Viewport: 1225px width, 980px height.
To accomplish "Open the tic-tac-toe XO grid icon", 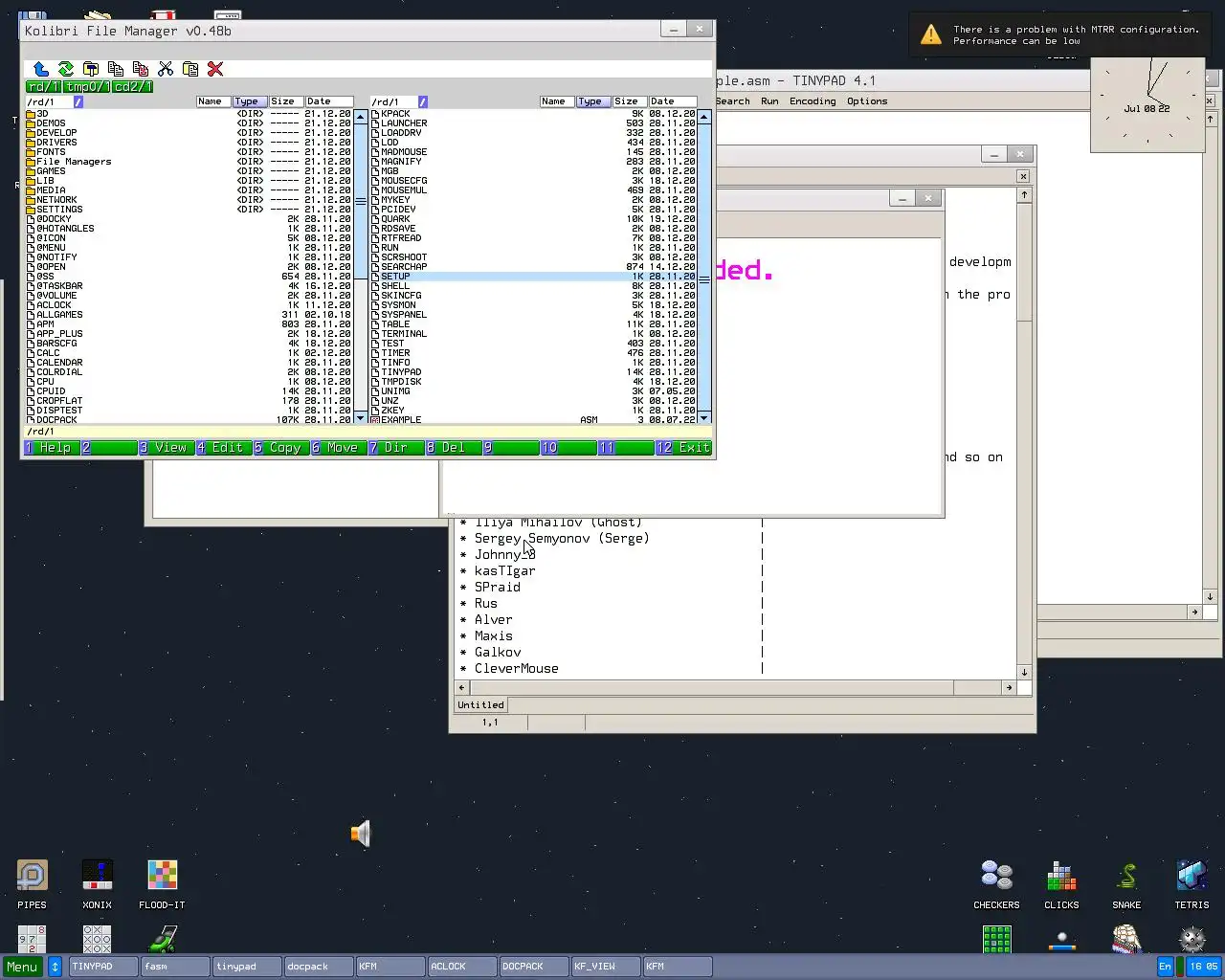I will click(x=97, y=939).
